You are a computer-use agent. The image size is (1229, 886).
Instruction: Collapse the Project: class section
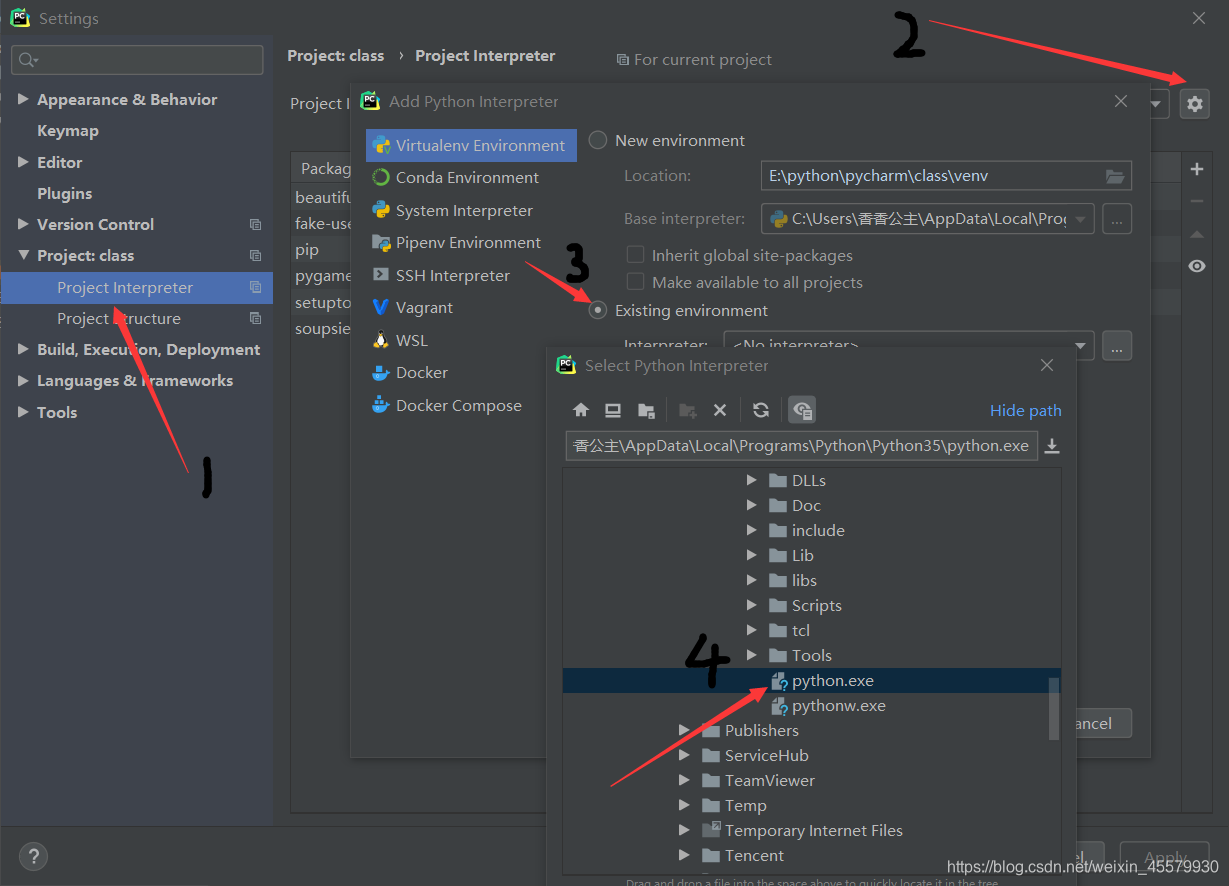[x=23, y=256]
